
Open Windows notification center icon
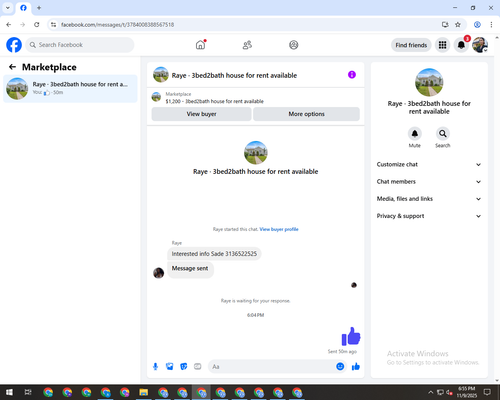(487, 392)
